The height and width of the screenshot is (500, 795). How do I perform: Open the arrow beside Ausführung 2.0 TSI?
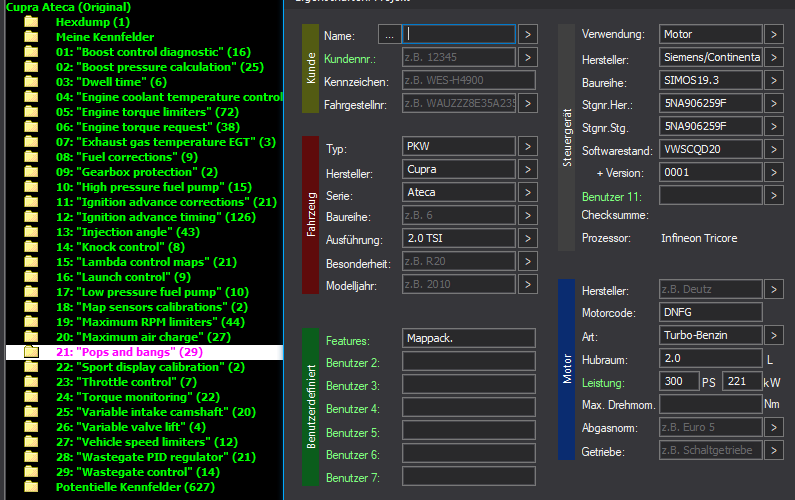pos(528,238)
